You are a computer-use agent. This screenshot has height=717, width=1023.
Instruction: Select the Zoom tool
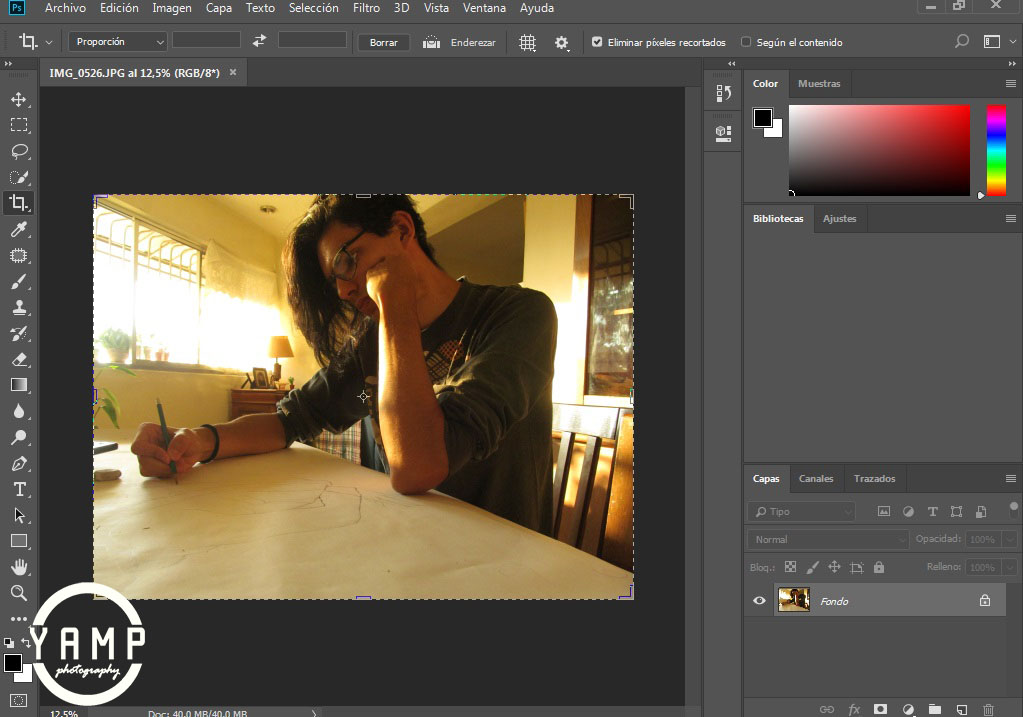pyautogui.click(x=18, y=593)
